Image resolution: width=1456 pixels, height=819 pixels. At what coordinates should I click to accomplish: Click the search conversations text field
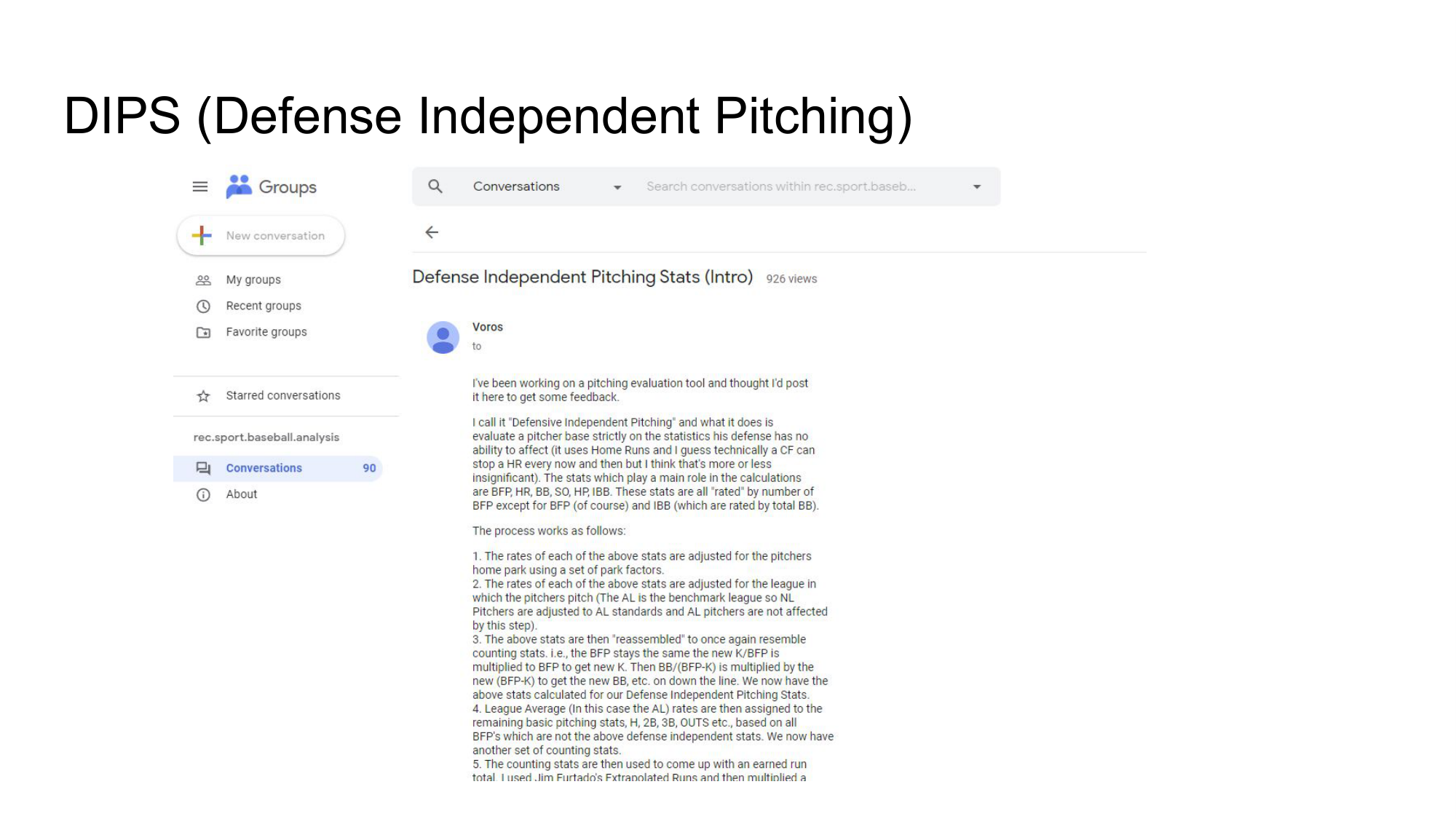pyautogui.click(x=780, y=186)
